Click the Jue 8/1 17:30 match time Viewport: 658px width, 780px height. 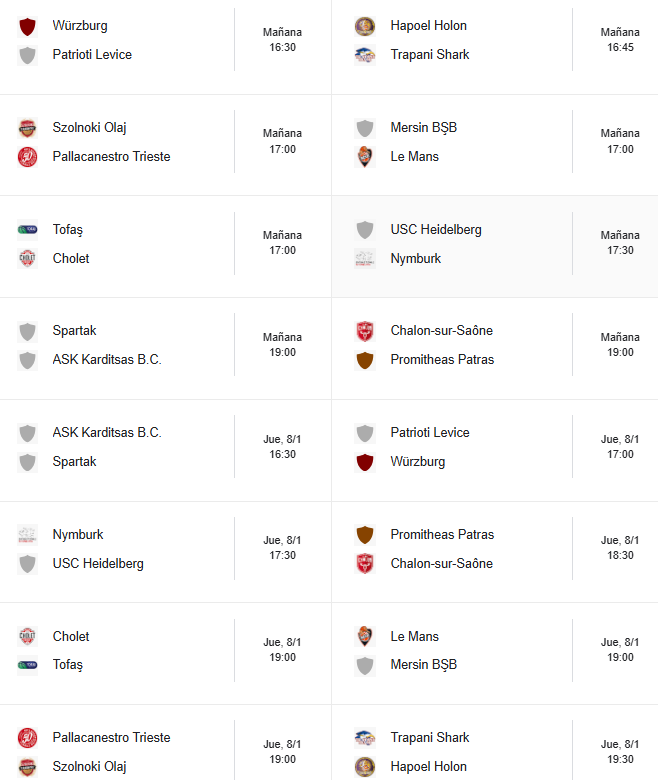282,548
